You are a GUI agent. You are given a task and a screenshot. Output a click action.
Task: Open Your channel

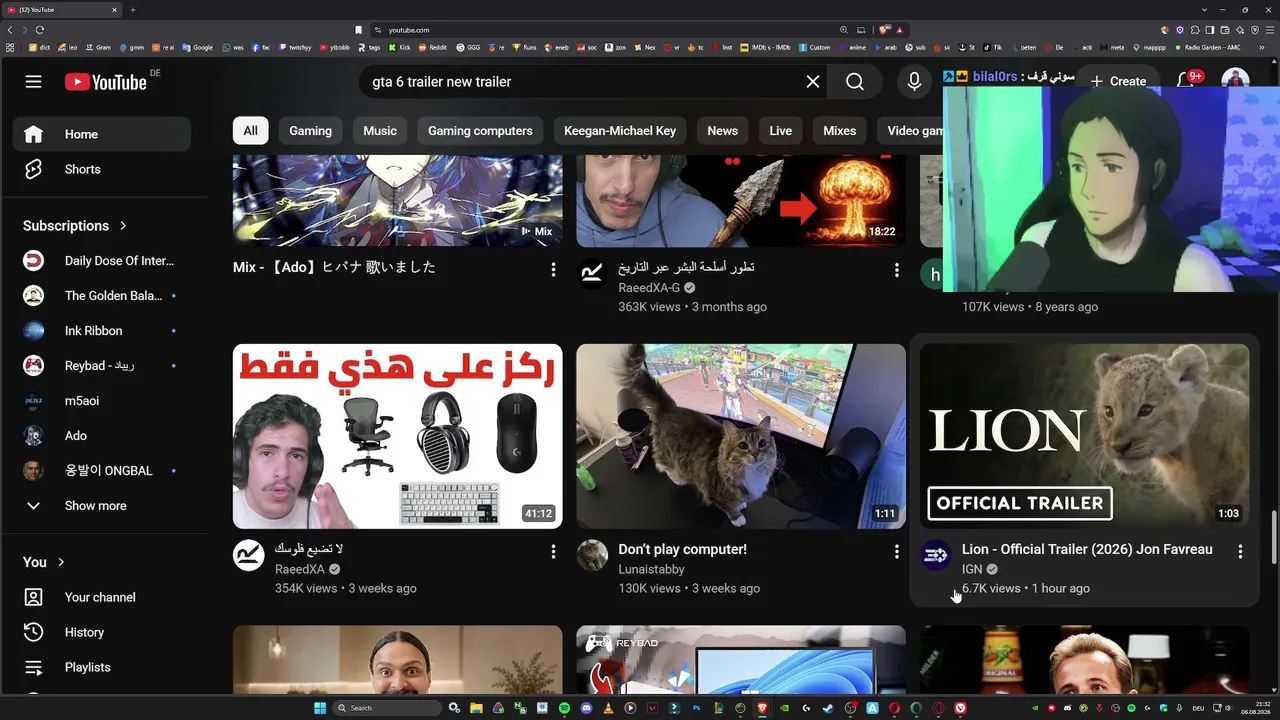(102, 597)
